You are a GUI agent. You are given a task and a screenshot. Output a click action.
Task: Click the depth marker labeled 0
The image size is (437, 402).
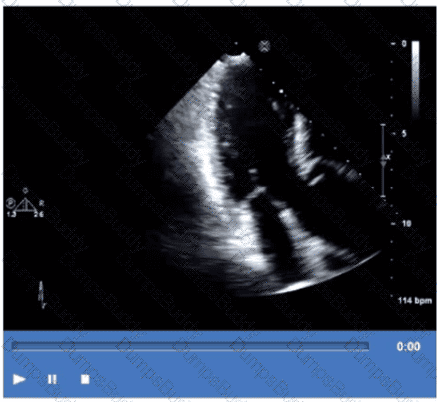coord(404,44)
